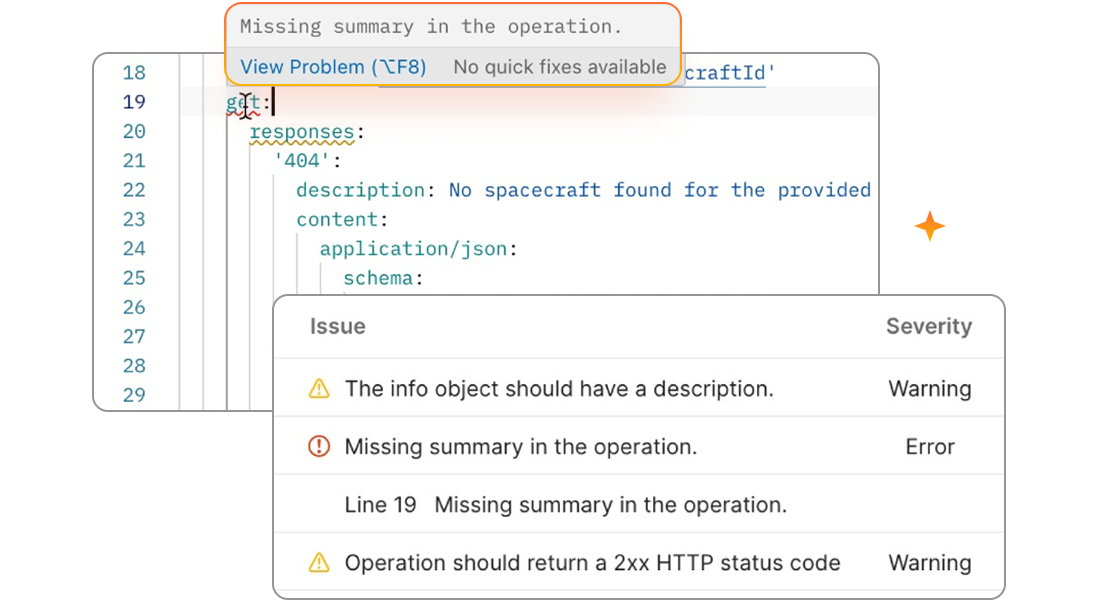Click the red error icon for missing summary
Screen dimensions: 1100x600
coord(318,447)
